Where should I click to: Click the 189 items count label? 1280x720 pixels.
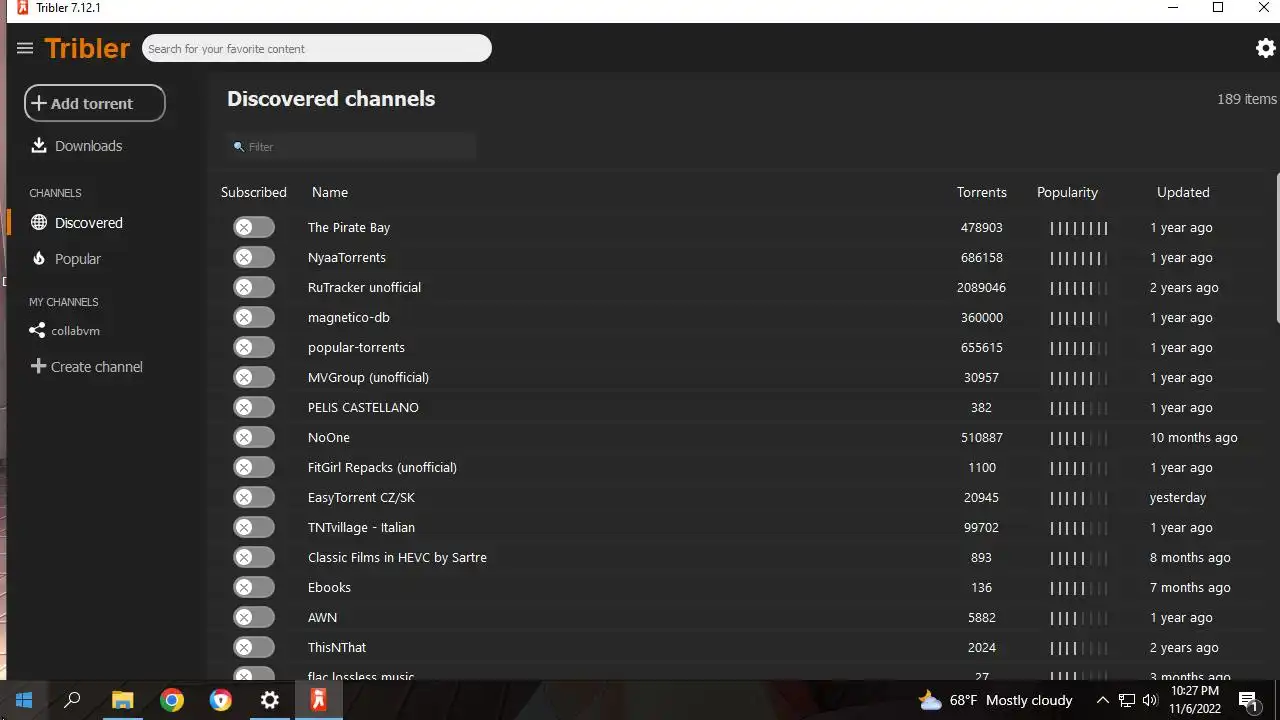[1247, 99]
